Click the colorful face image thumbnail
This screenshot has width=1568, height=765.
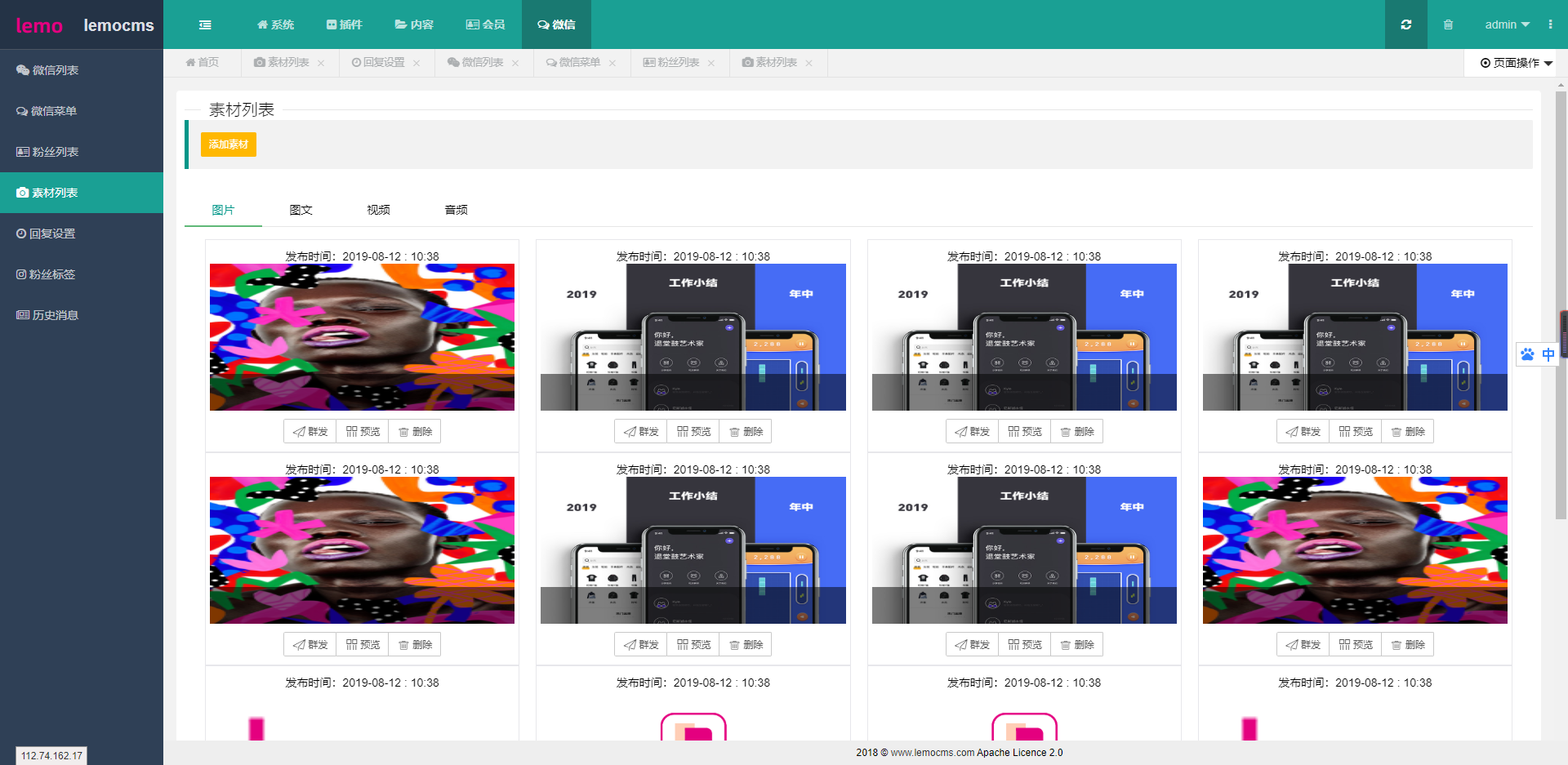tap(362, 336)
